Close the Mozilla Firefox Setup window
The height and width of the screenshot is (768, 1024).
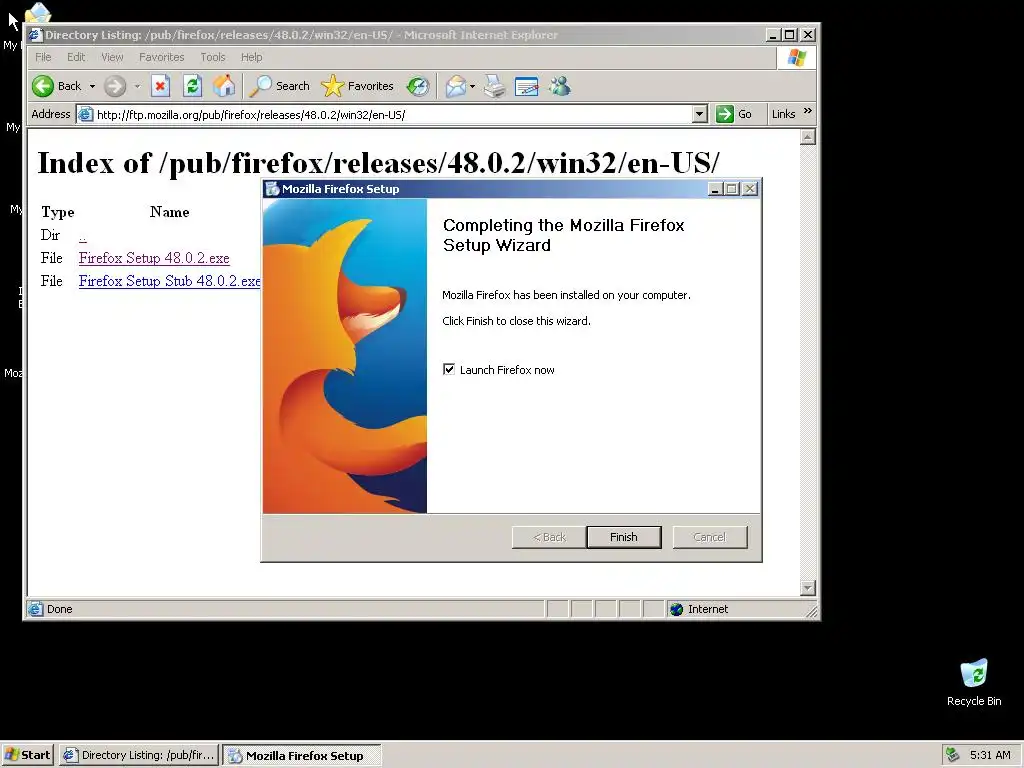[750, 189]
